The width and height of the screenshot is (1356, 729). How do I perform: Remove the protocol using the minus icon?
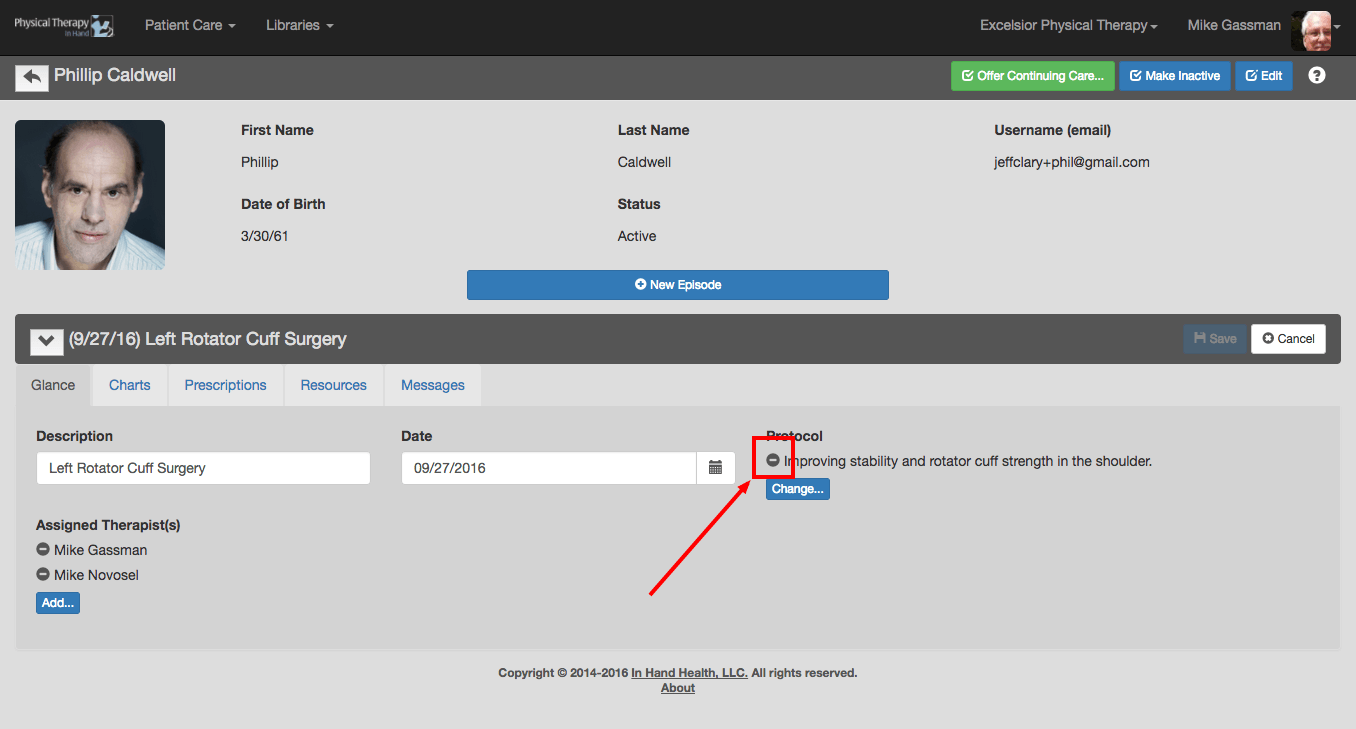point(773,461)
